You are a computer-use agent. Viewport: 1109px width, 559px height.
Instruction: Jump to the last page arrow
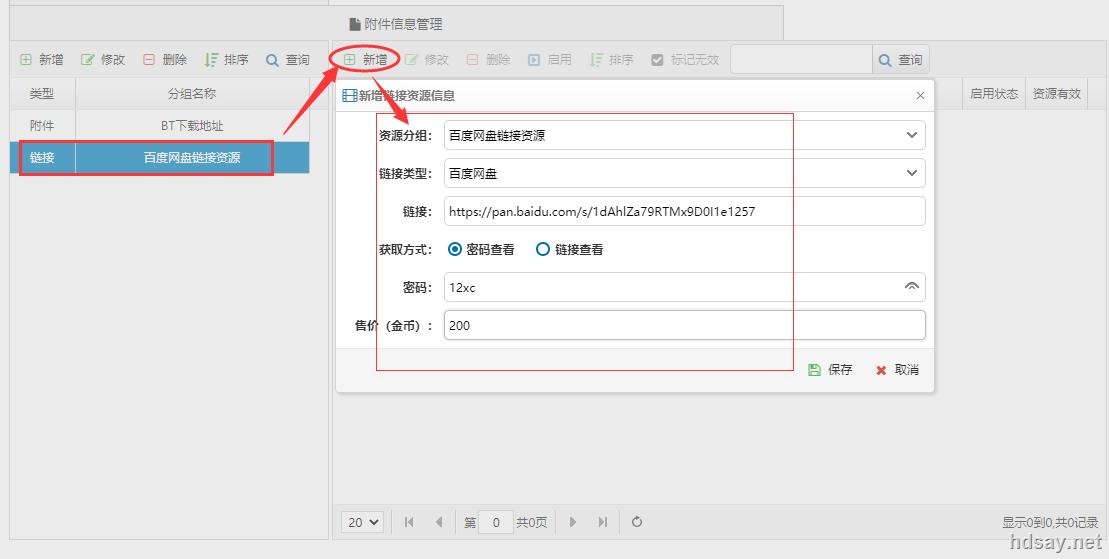tap(603, 522)
